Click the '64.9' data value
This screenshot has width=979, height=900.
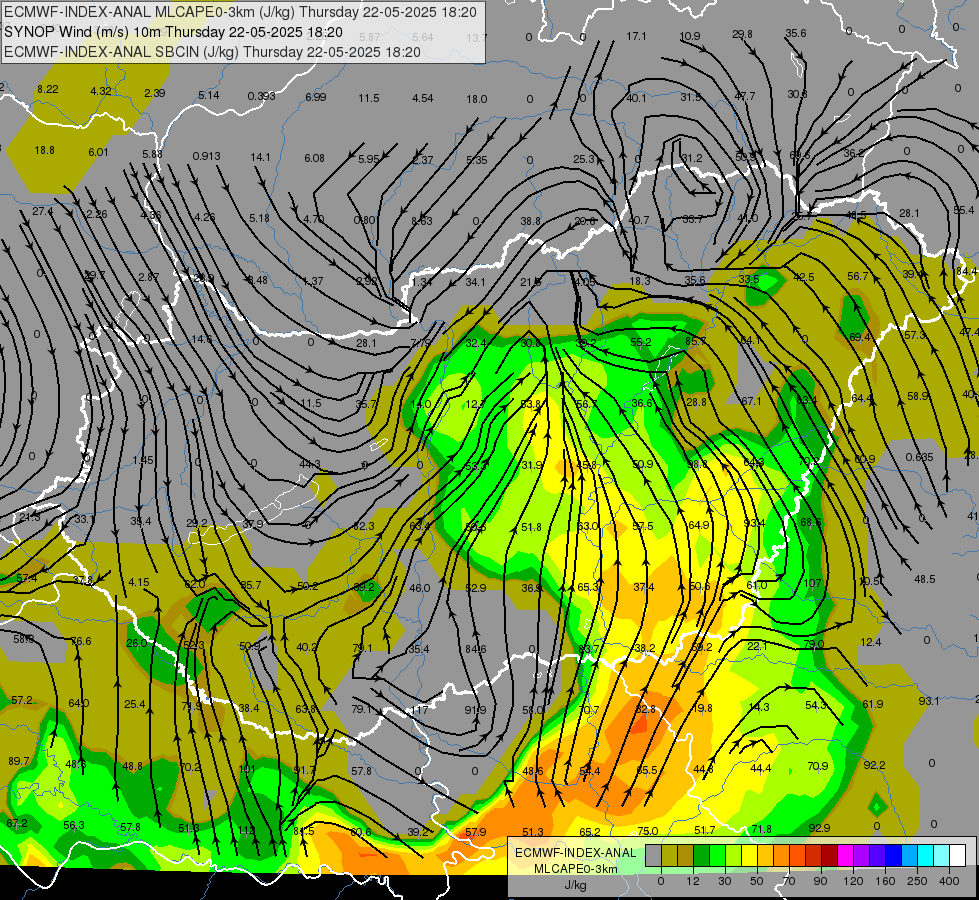click(x=698, y=525)
